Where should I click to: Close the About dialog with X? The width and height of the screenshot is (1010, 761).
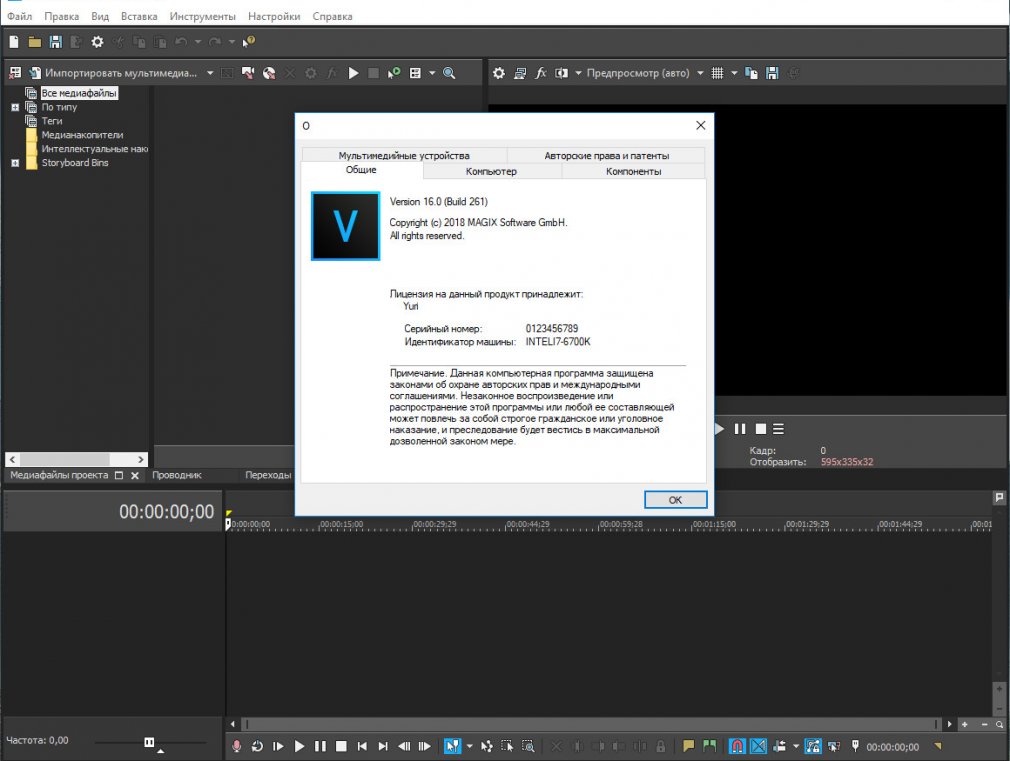[701, 125]
